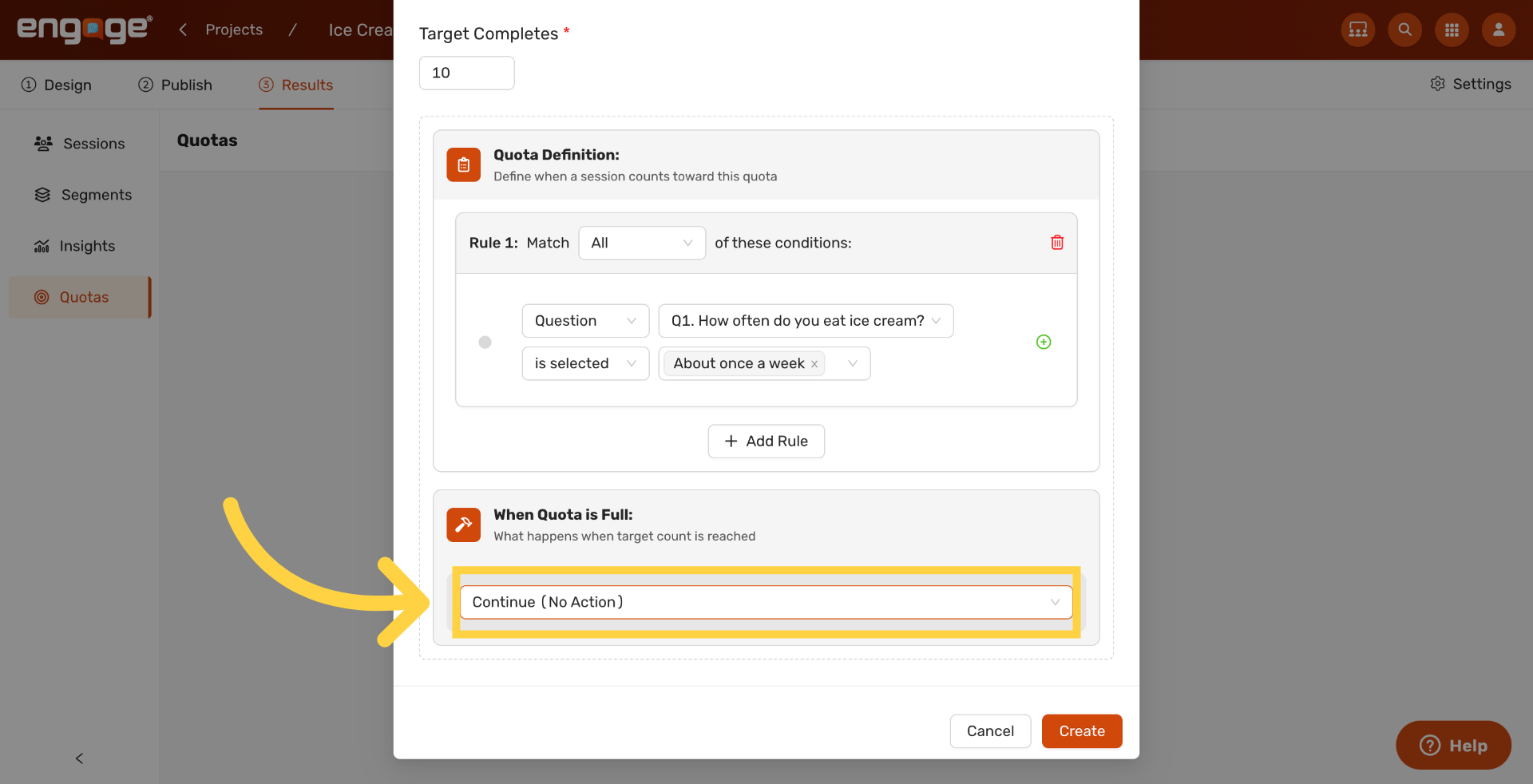
Task: Open the Sessions sidebar item
Action: tap(79, 144)
